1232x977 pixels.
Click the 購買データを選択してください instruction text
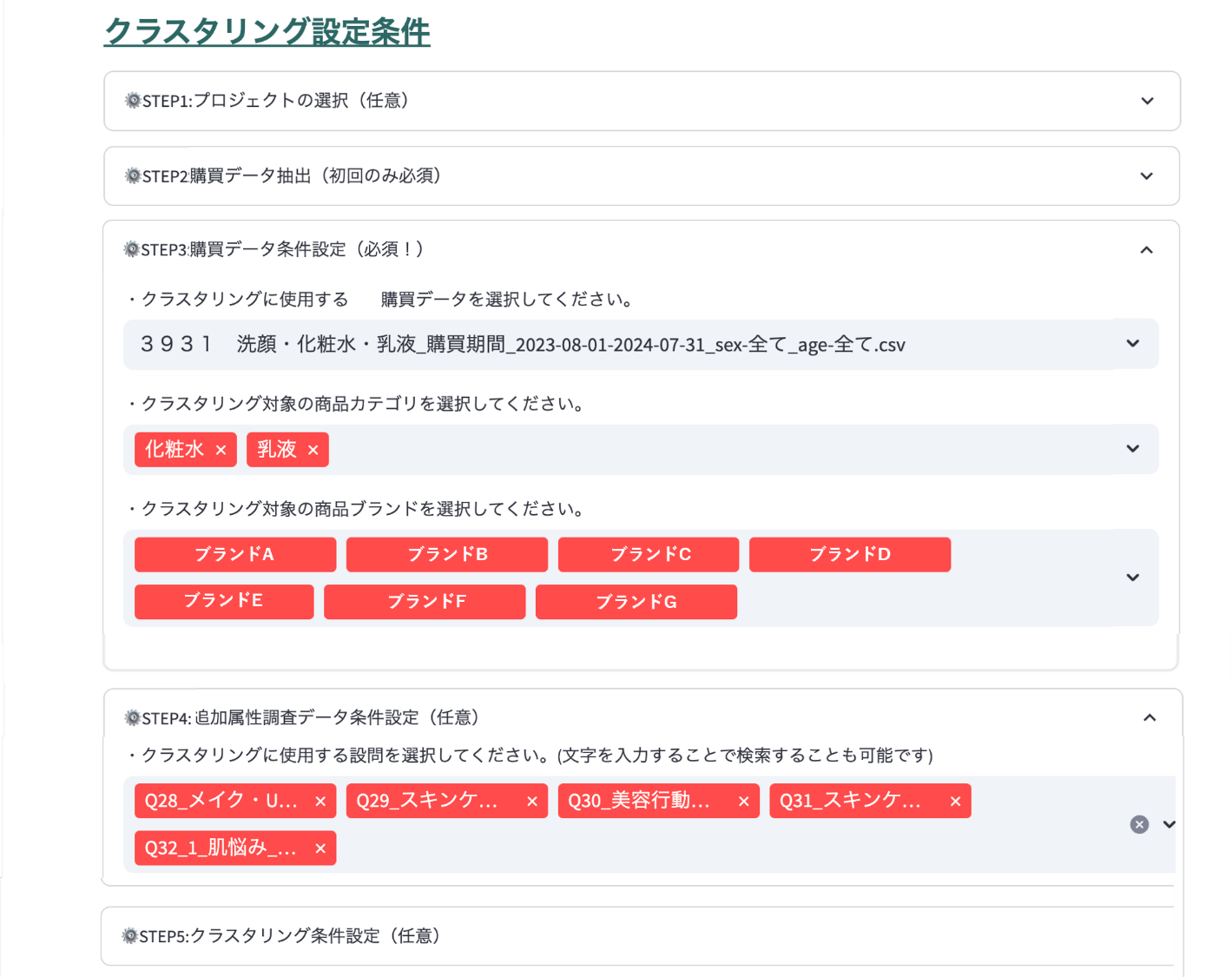click(508, 300)
